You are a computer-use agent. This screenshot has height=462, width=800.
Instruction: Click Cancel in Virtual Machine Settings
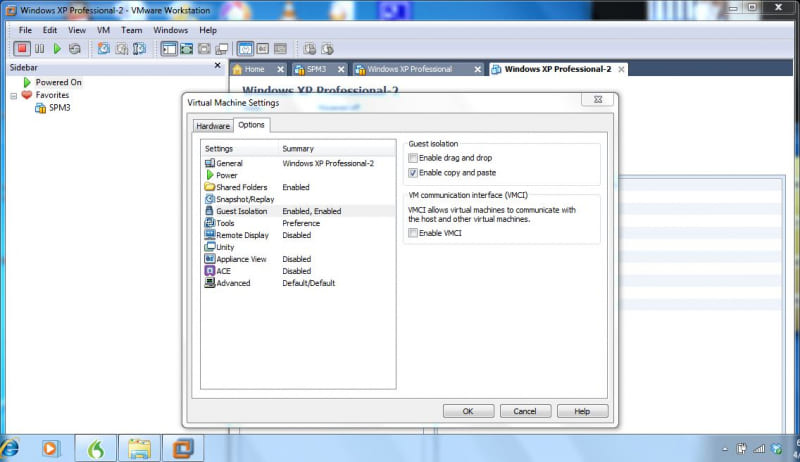coord(525,411)
